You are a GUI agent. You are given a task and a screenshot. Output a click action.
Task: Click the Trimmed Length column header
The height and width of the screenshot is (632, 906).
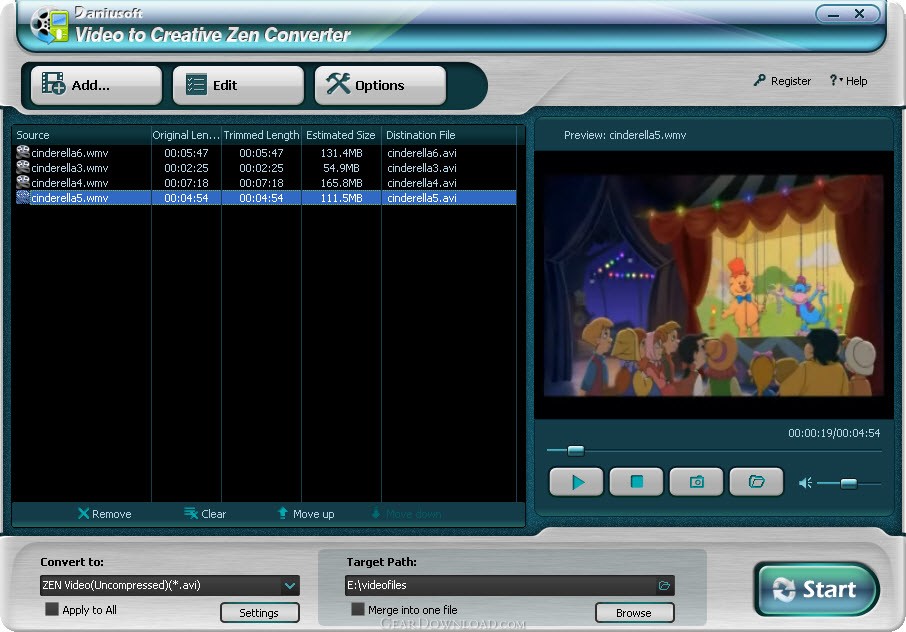261,135
